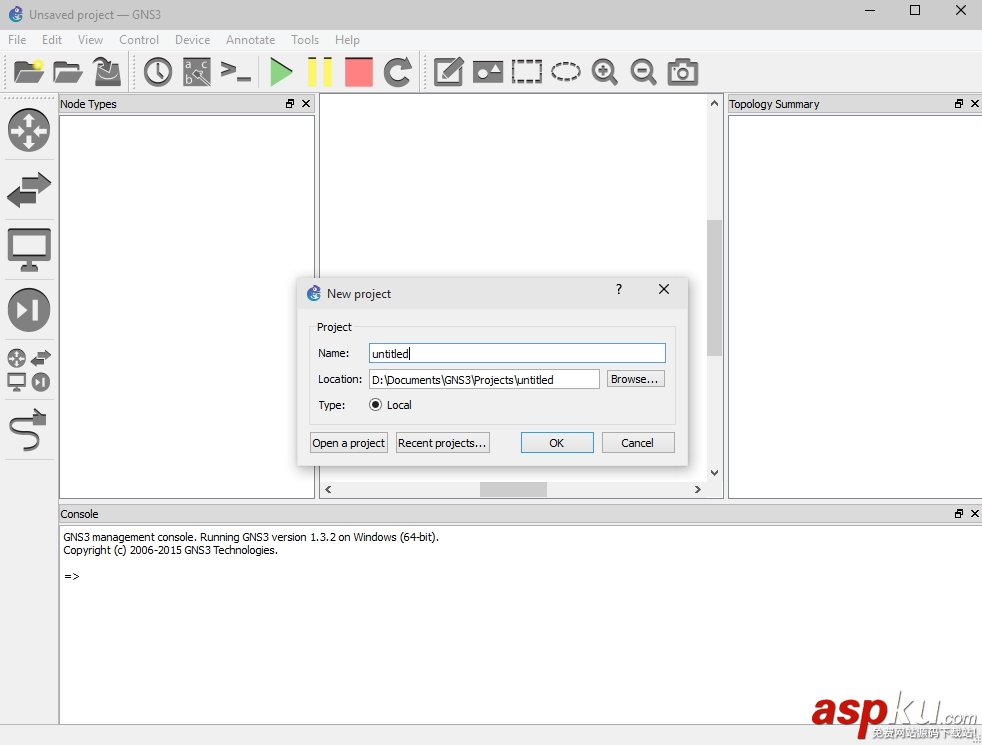Click workspace scroll right arrow
The width and height of the screenshot is (982, 745).
pyautogui.click(x=698, y=489)
